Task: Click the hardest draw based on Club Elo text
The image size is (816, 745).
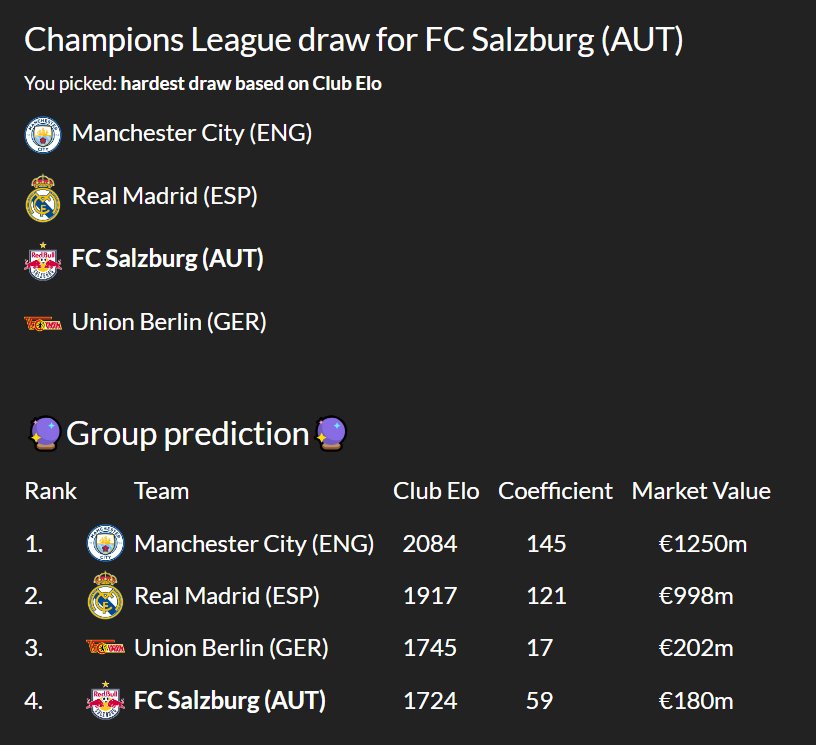Action: tap(251, 84)
